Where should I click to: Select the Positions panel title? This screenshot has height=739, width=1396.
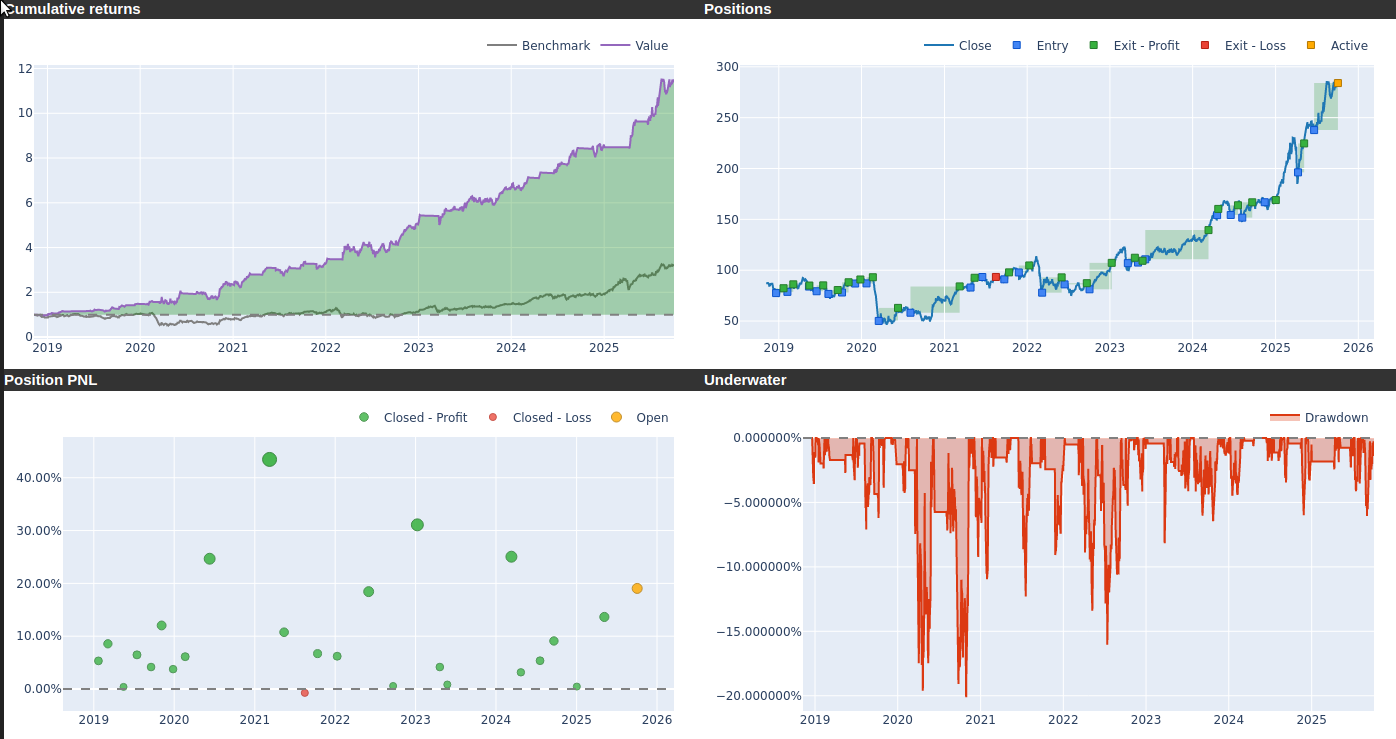[x=737, y=9]
